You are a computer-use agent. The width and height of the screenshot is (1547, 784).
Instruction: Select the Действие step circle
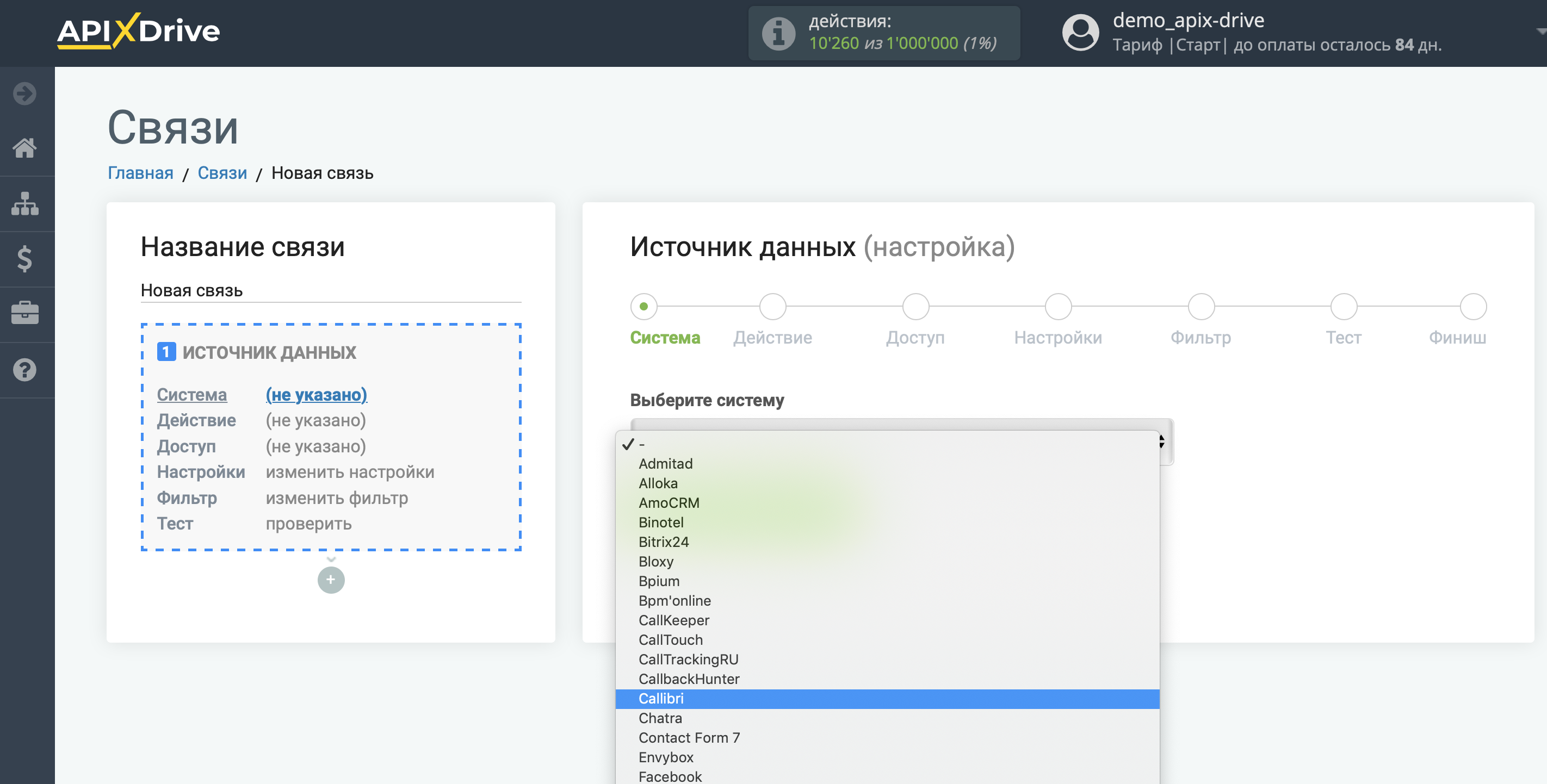tap(773, 306)
